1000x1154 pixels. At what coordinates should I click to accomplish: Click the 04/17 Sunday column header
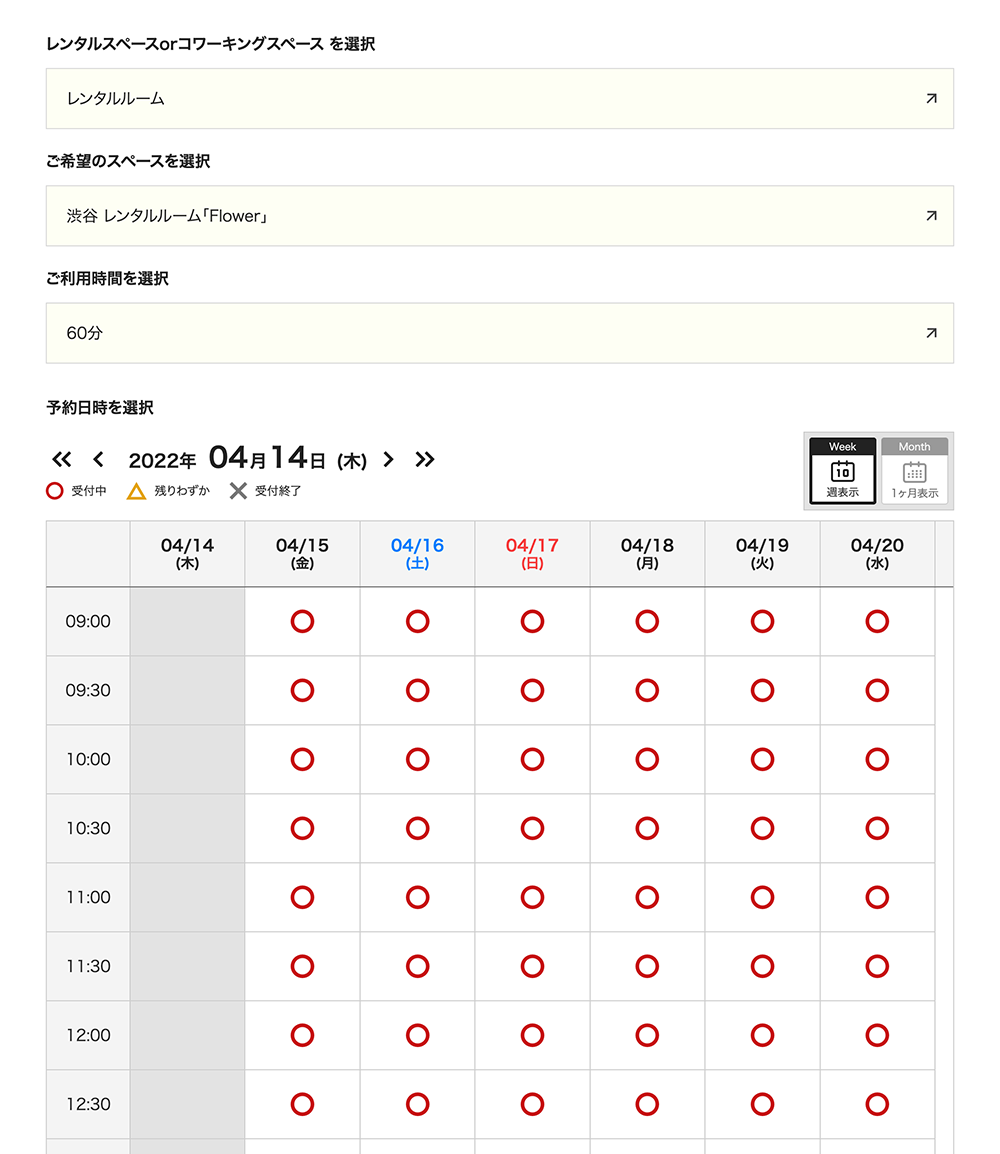pyautogui.click(x=532, y=553)
